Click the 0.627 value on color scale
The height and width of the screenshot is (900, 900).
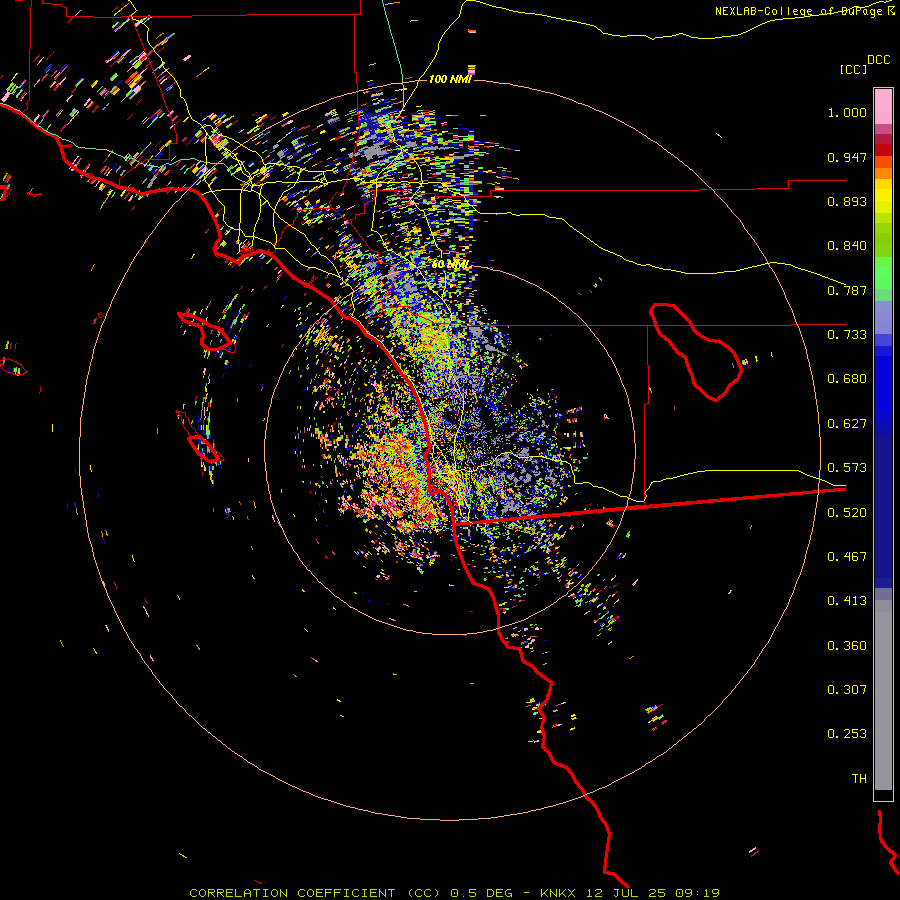[847, 424]
